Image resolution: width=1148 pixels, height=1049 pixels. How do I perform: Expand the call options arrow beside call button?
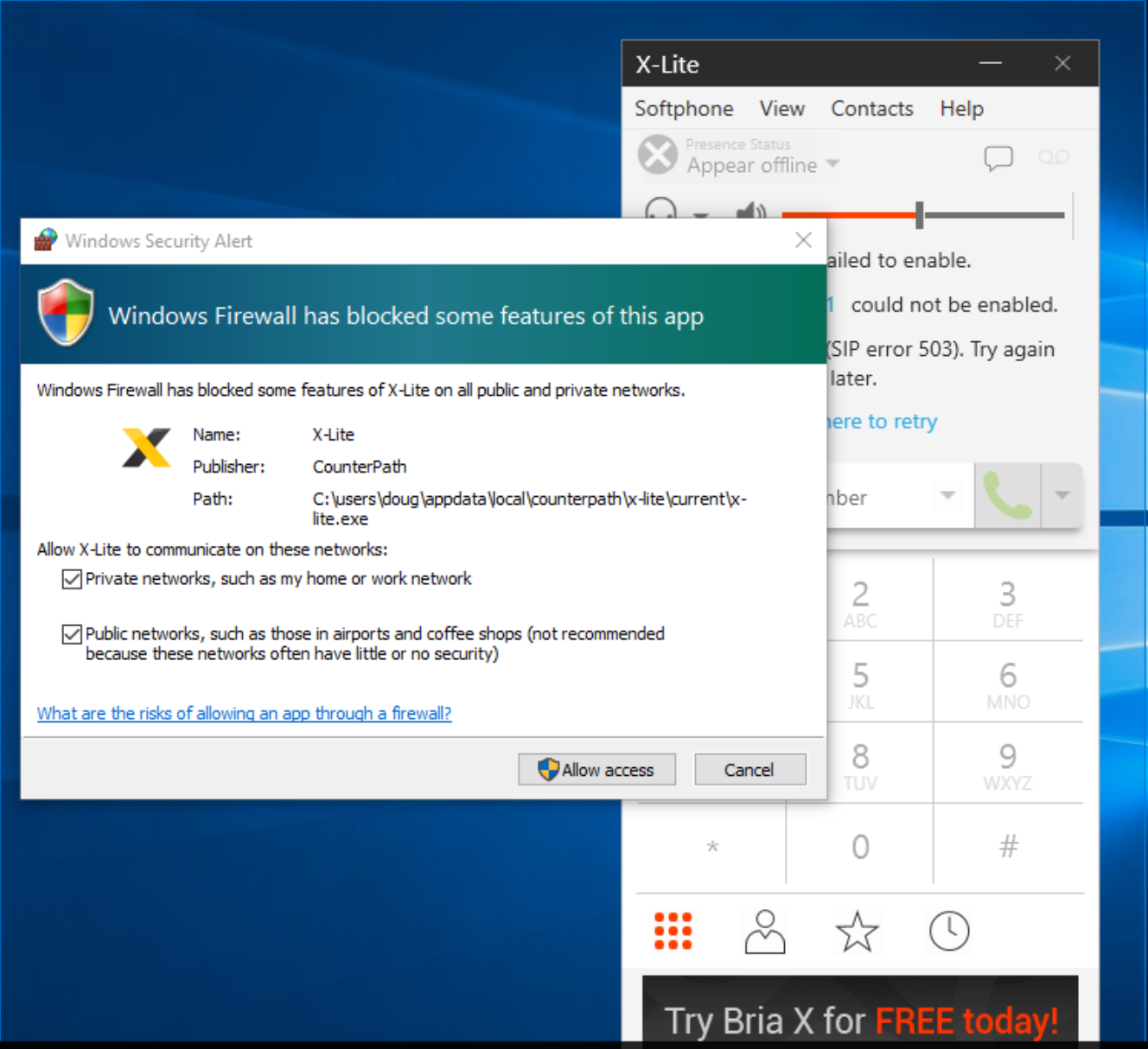tap(1062, 495)
